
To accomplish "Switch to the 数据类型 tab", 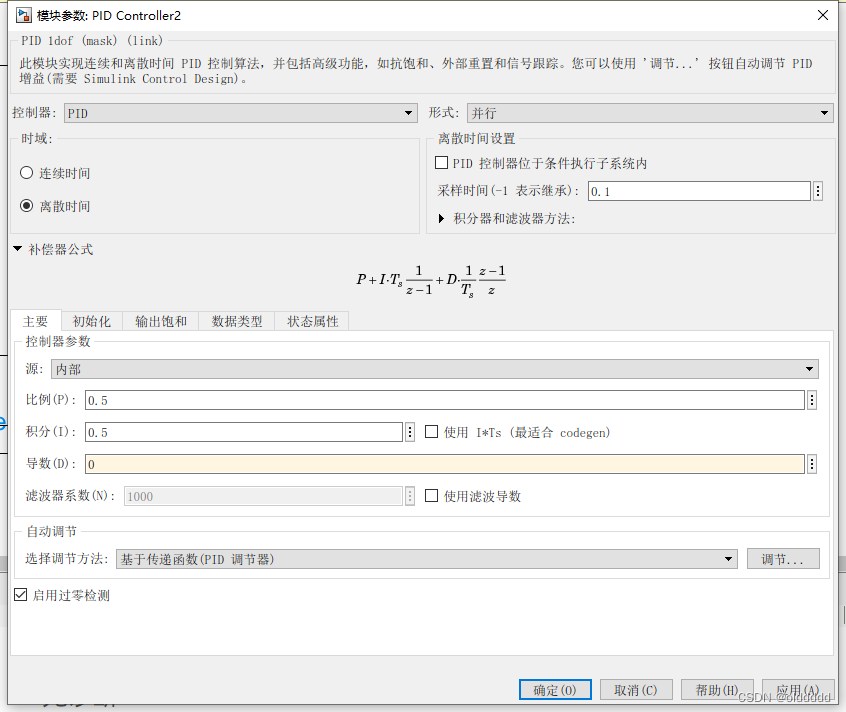I will pyautogui.click(x=237, y=321).
